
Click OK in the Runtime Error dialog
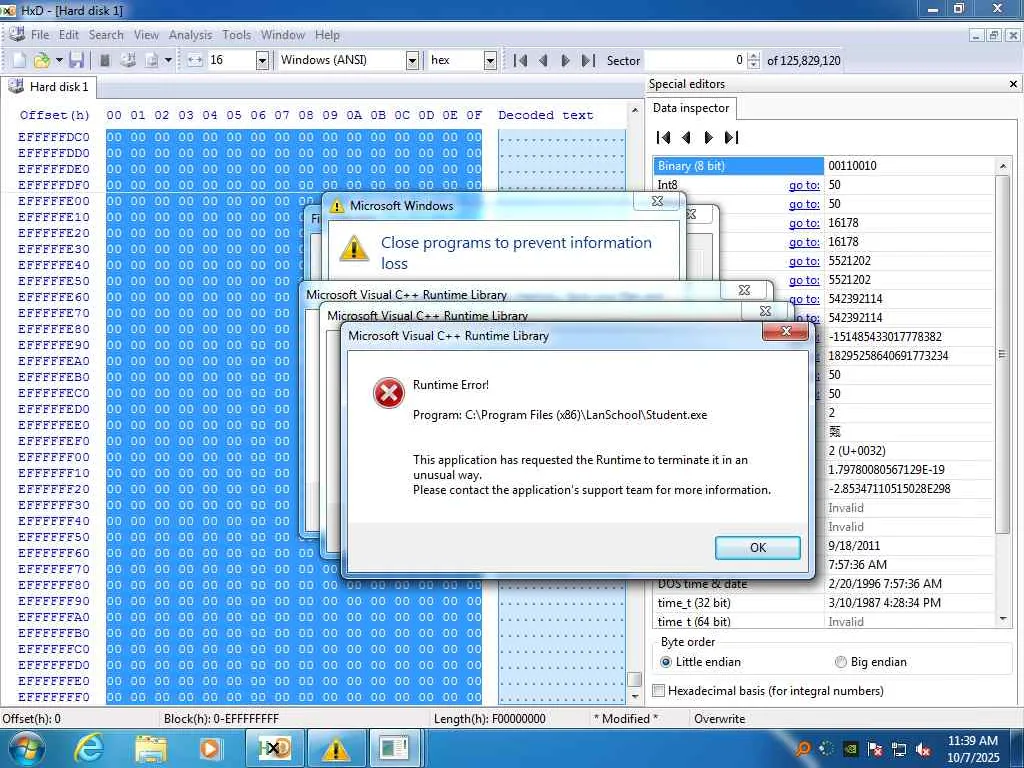758,547
